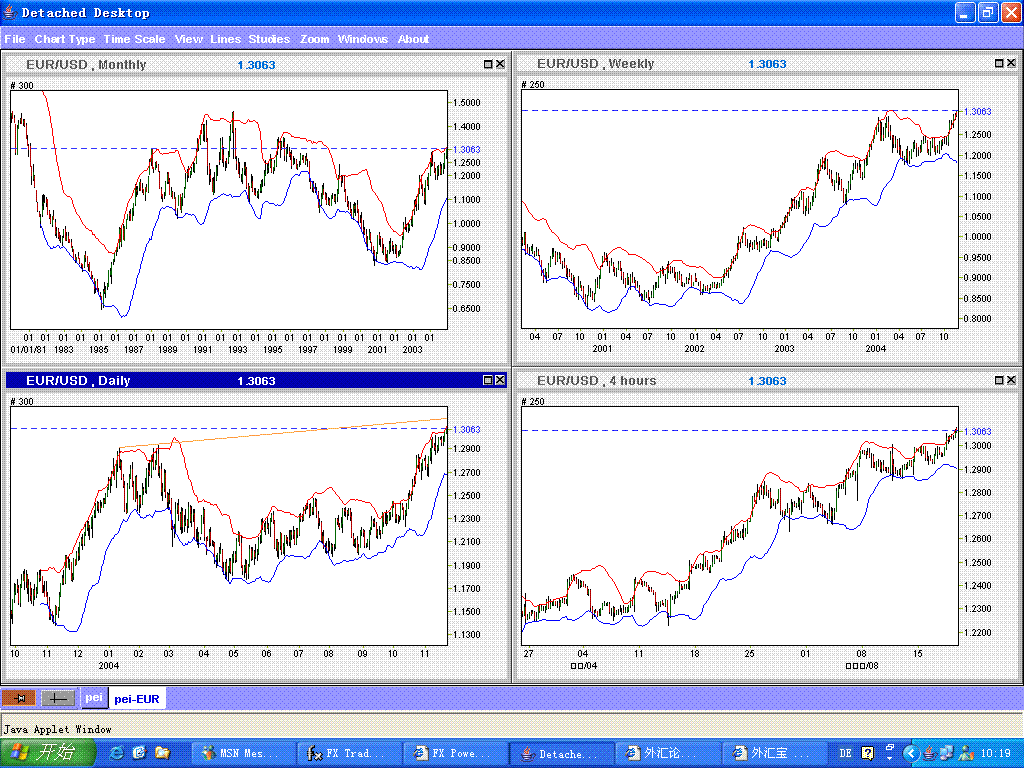
Task: Click the MSN Messenger tray icon
Action: [966, 754]
